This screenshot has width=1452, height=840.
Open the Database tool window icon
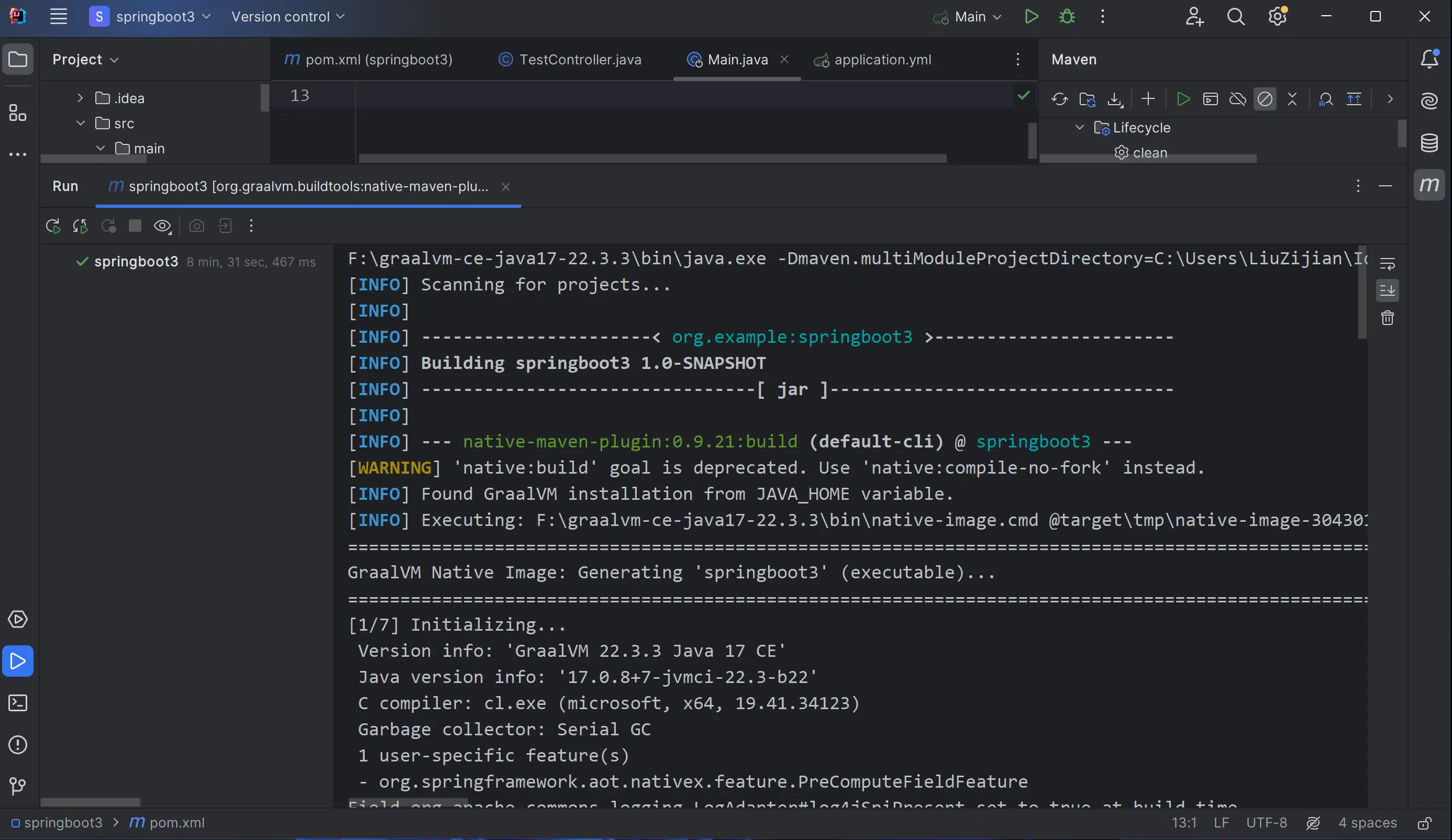point(1429,143)
